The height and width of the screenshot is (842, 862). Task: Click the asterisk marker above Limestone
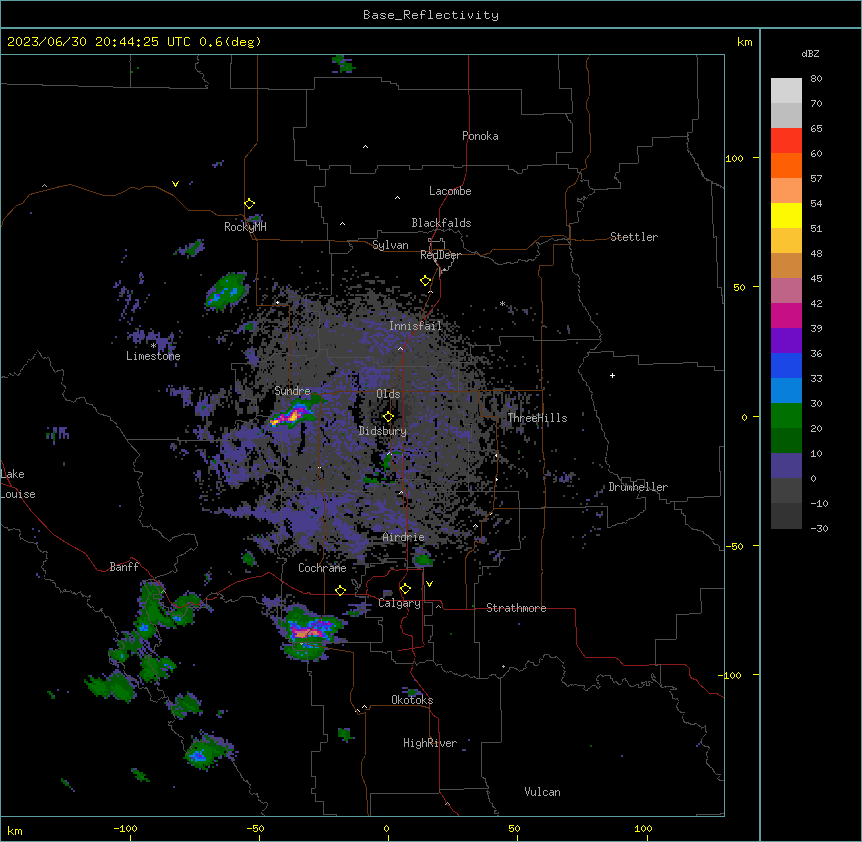coord(153,346)
